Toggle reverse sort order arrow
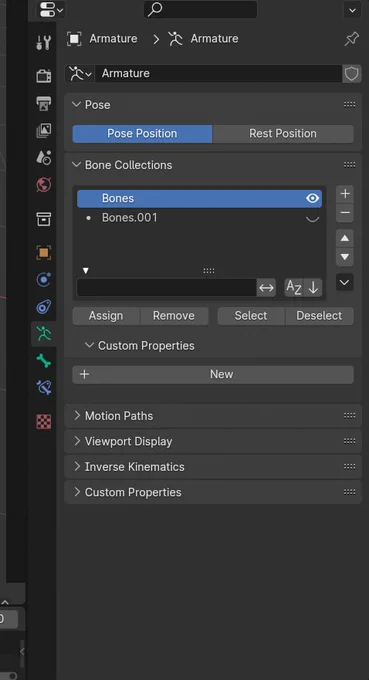The height and width of the screenshot is (680, 369). pyautogui.click(x=313, y=288)
